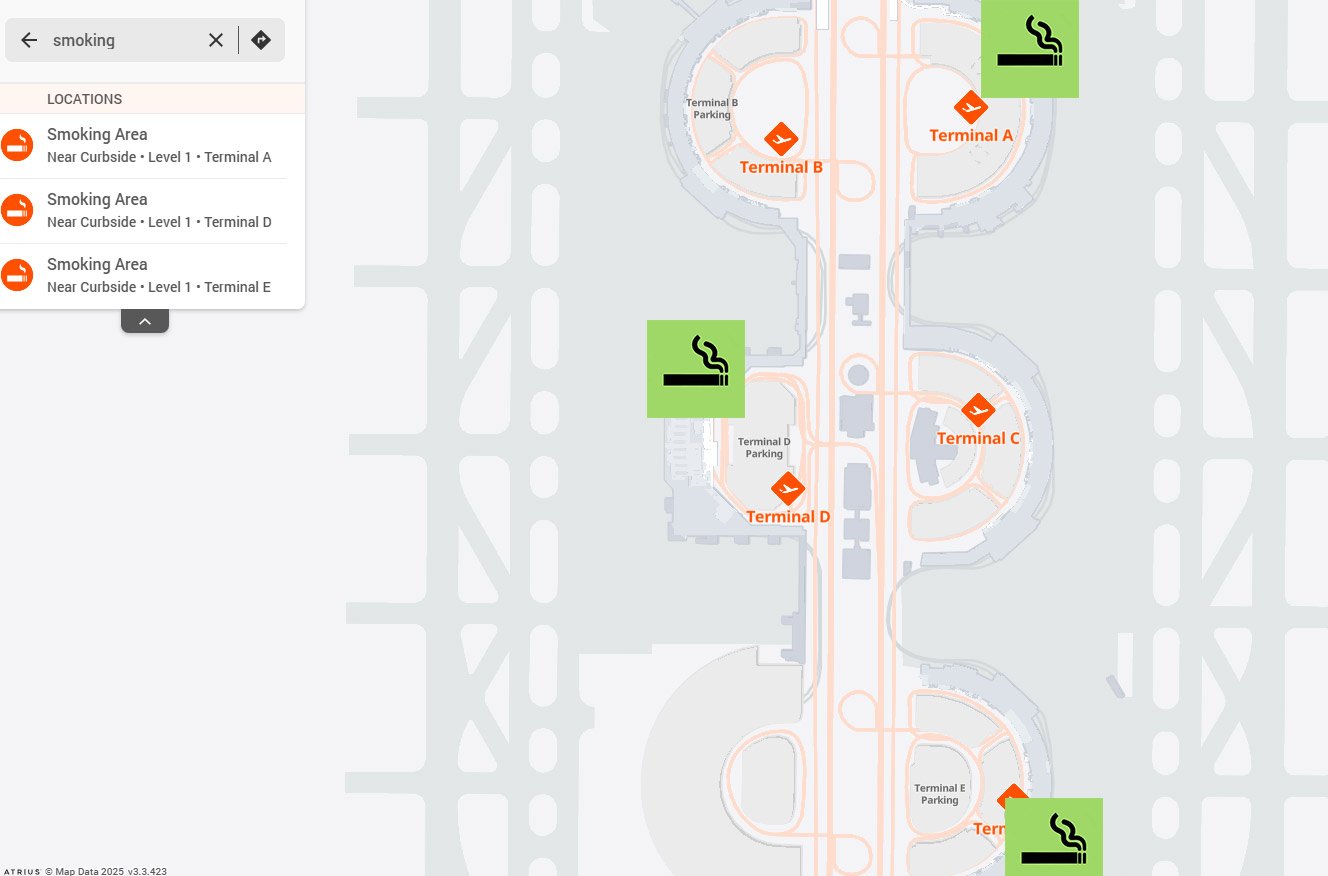Click green smoking marker near Terminal E
Image resolution: width=1328 pixels, height=876 pixels.
1054,837
